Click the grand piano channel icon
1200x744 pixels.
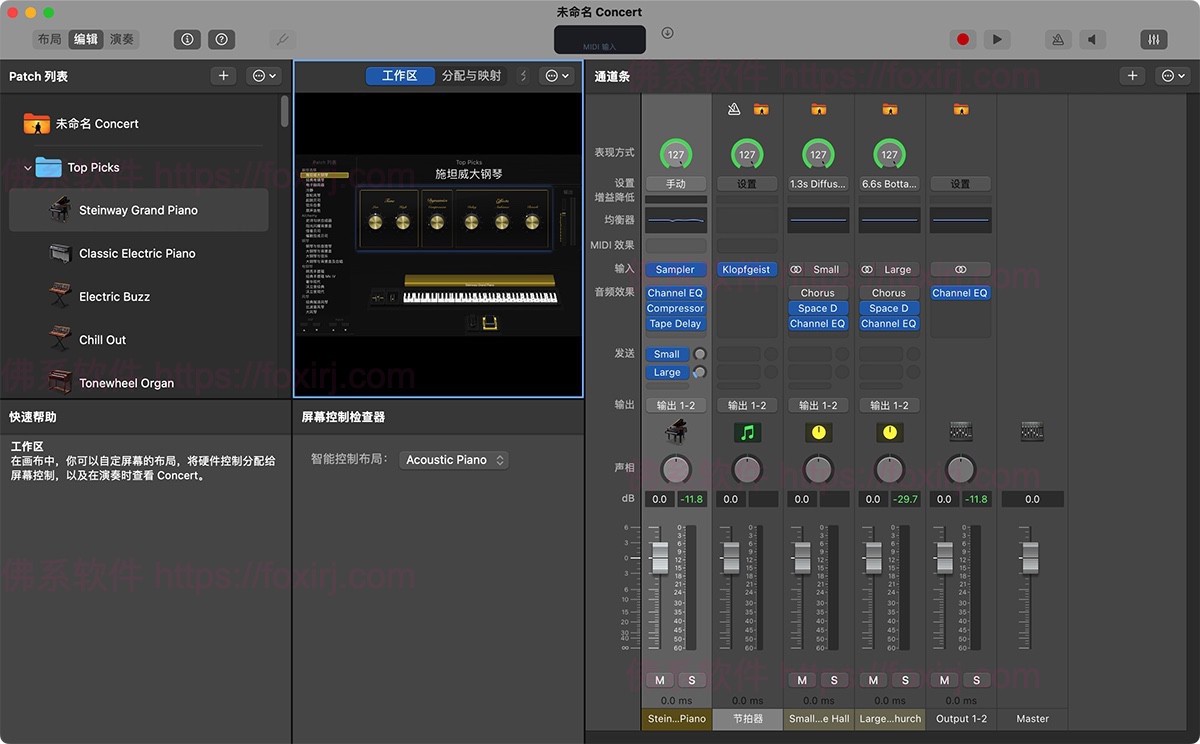tap(676, 432)
